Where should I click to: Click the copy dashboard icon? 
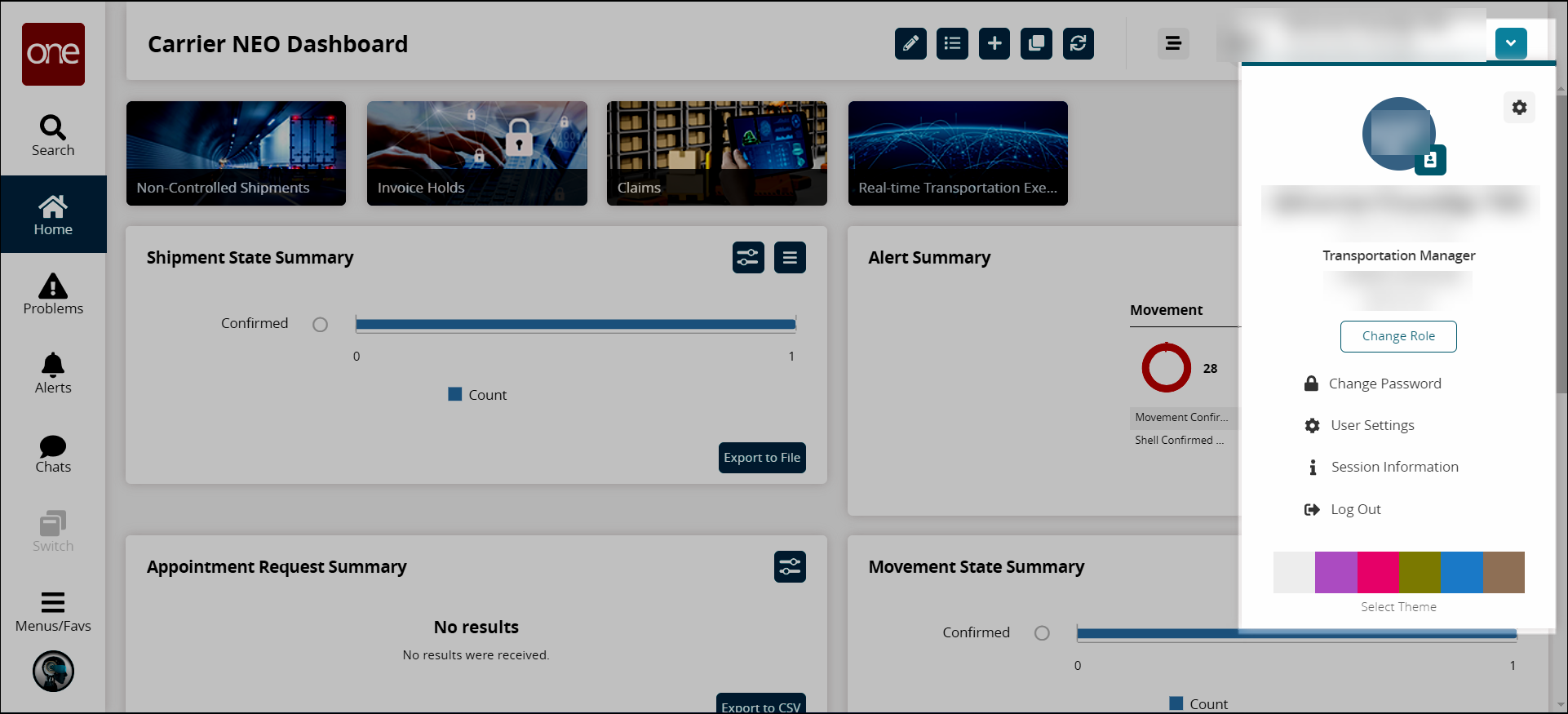click(1036, 43)
